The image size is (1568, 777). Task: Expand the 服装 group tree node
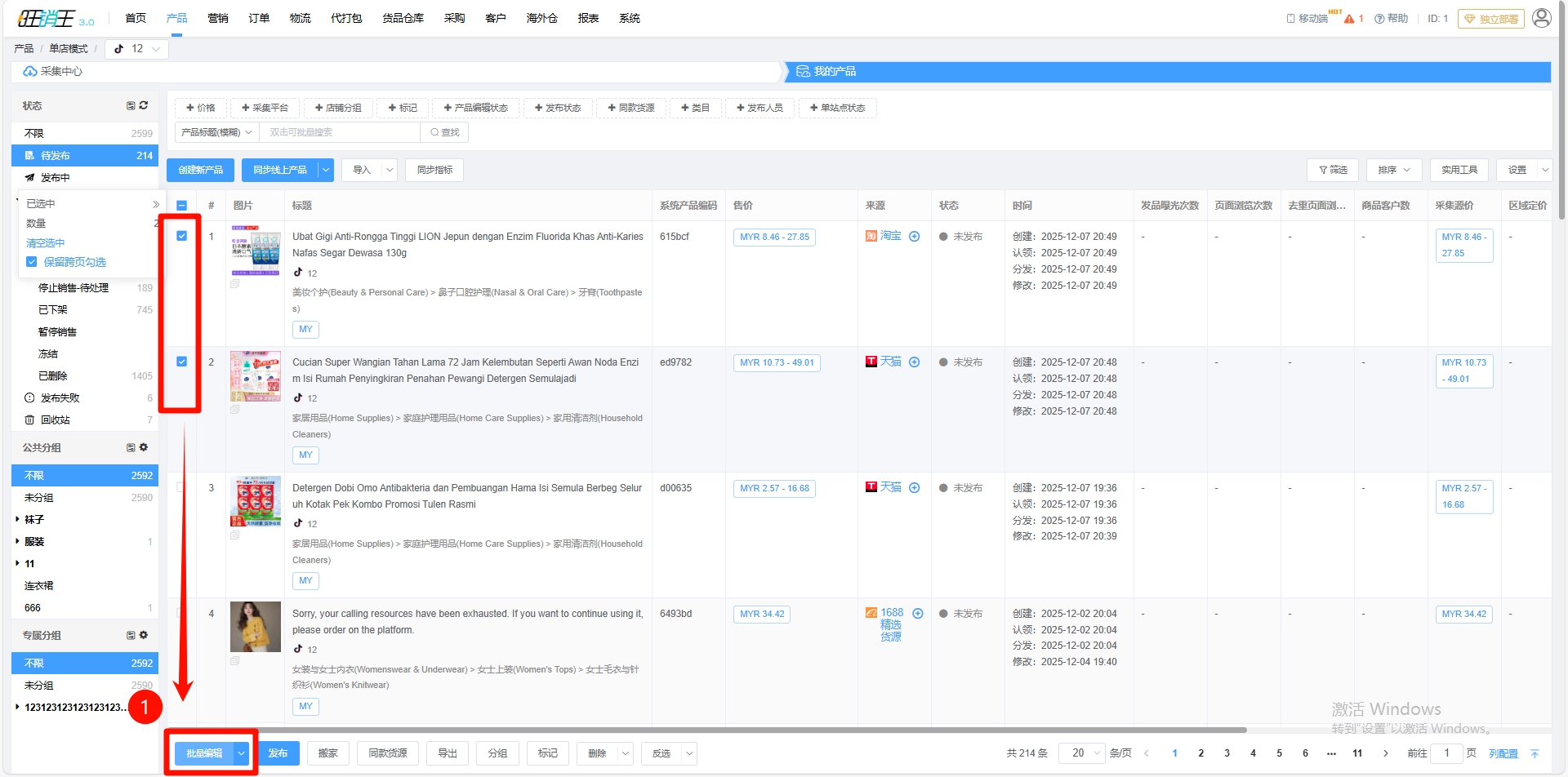click(x=18, y=541)
